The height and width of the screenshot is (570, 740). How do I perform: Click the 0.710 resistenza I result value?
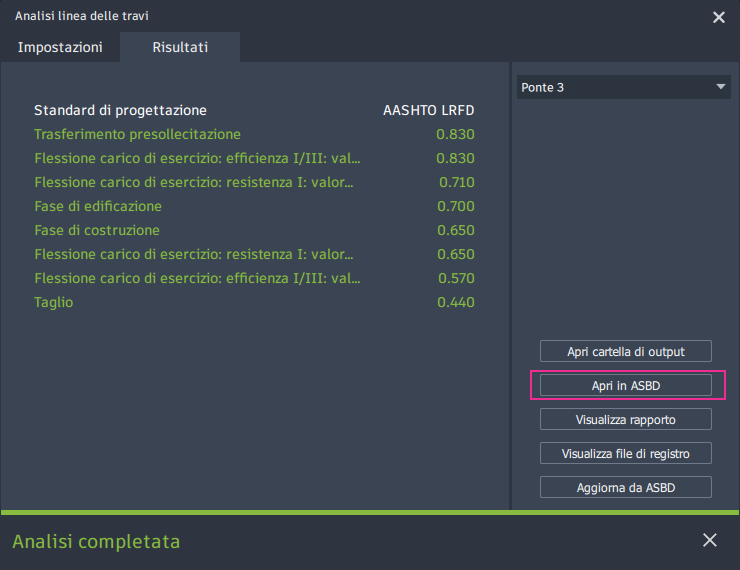point(456,182)
